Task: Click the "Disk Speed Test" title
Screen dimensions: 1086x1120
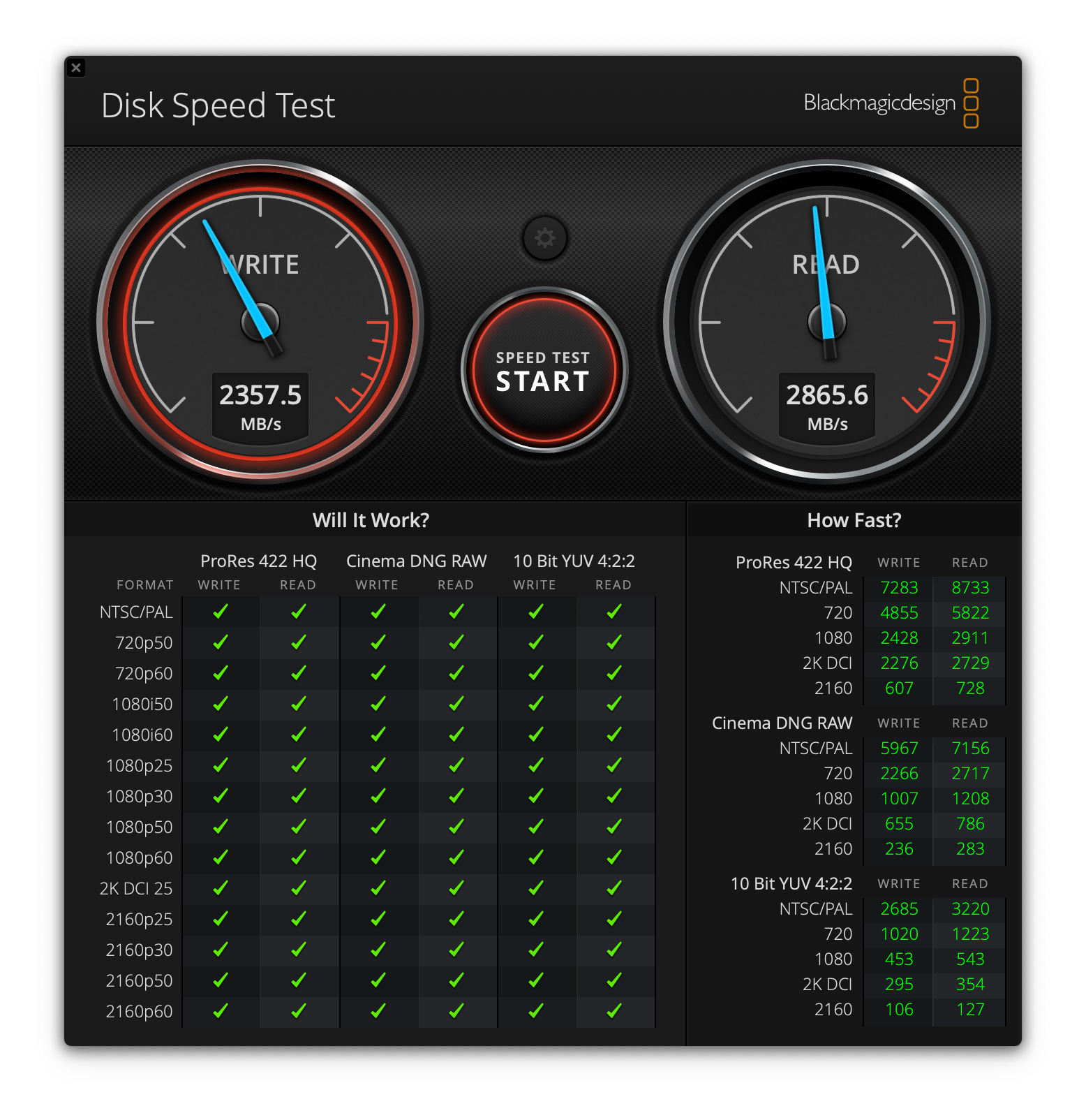Action: pos(218,106)
